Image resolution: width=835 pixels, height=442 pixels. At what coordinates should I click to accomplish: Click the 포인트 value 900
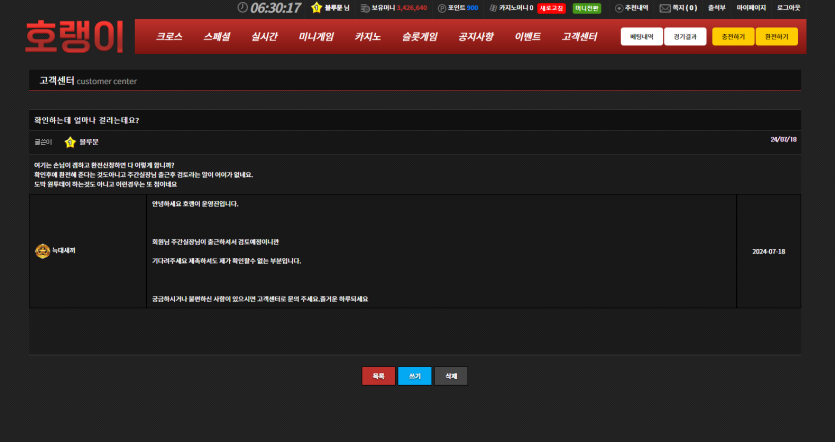472,8
